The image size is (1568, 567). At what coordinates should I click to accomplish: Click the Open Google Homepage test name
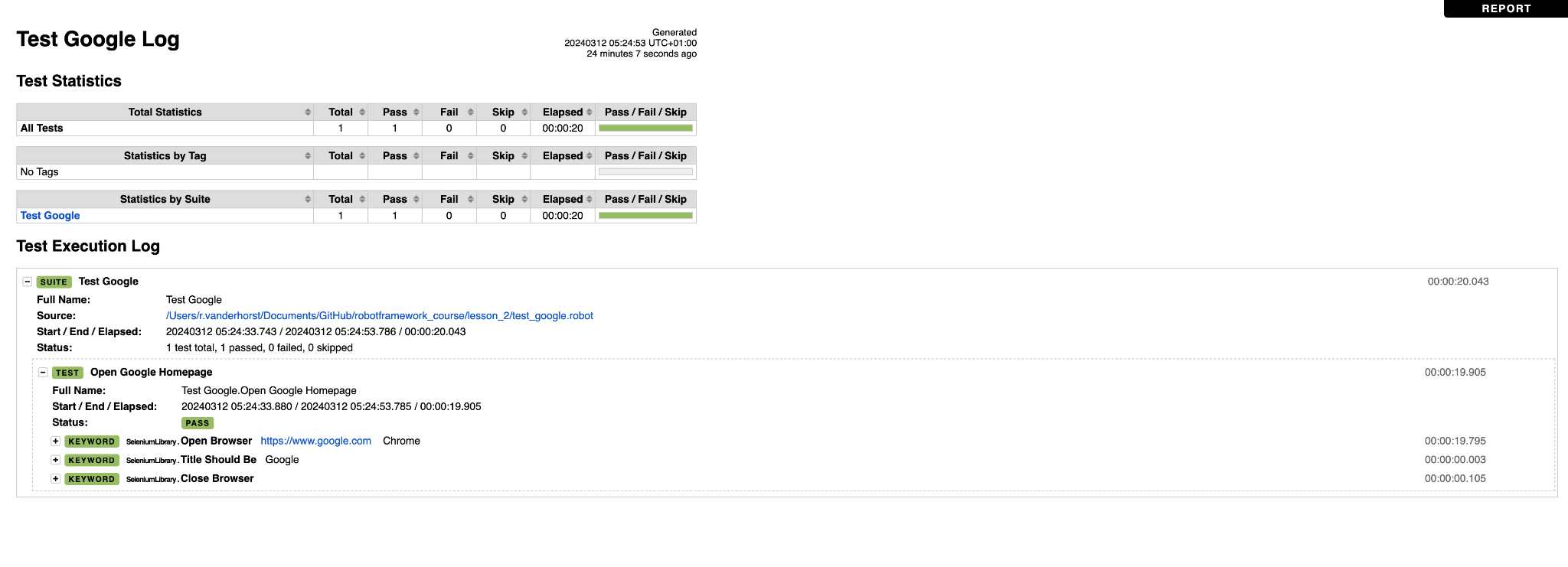click(151, 373)
